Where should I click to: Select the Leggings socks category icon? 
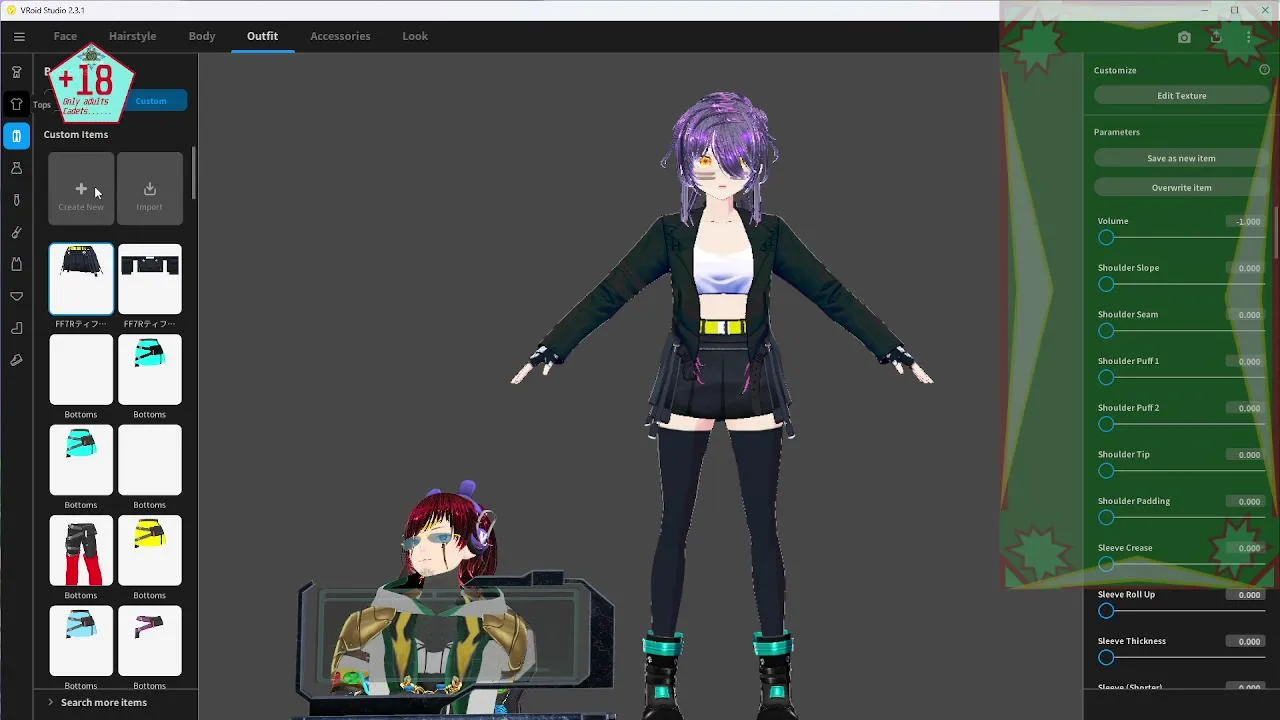(x=16, y=328)
